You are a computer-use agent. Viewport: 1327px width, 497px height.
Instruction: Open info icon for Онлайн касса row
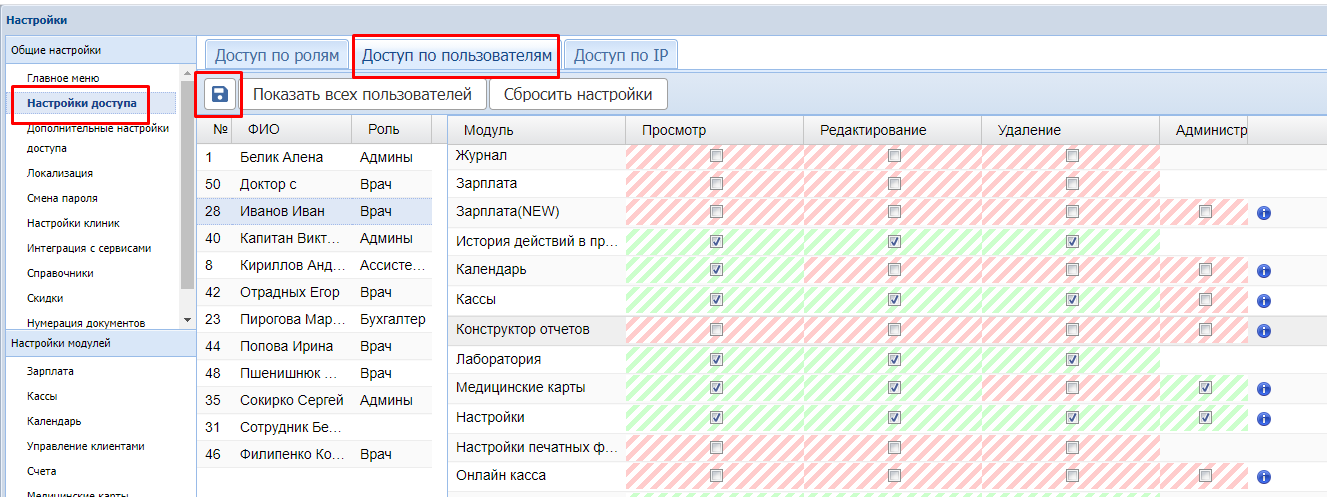[x=1263, y=476]
